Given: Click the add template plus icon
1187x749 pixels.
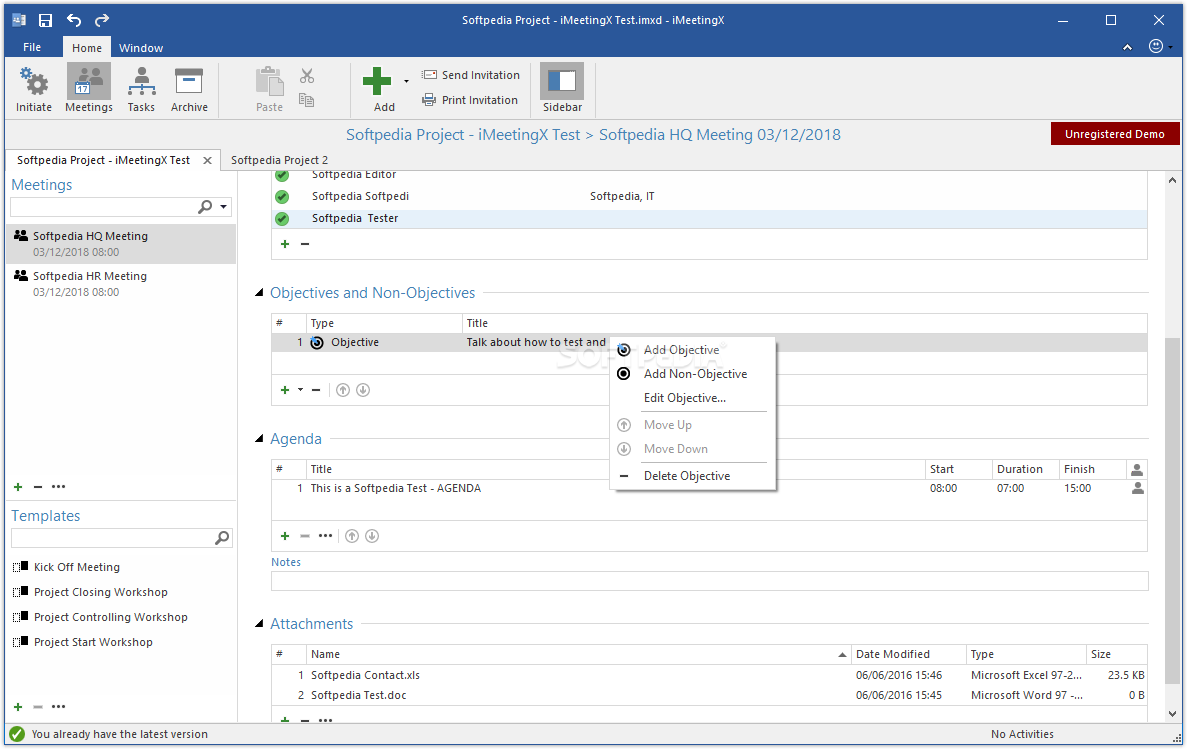Looking at the screenshot, I should point(18,707).
